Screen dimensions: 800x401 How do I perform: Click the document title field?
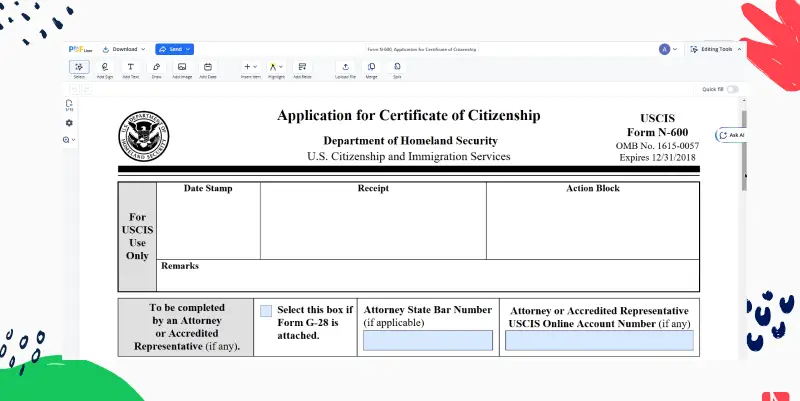coord(422,49)
